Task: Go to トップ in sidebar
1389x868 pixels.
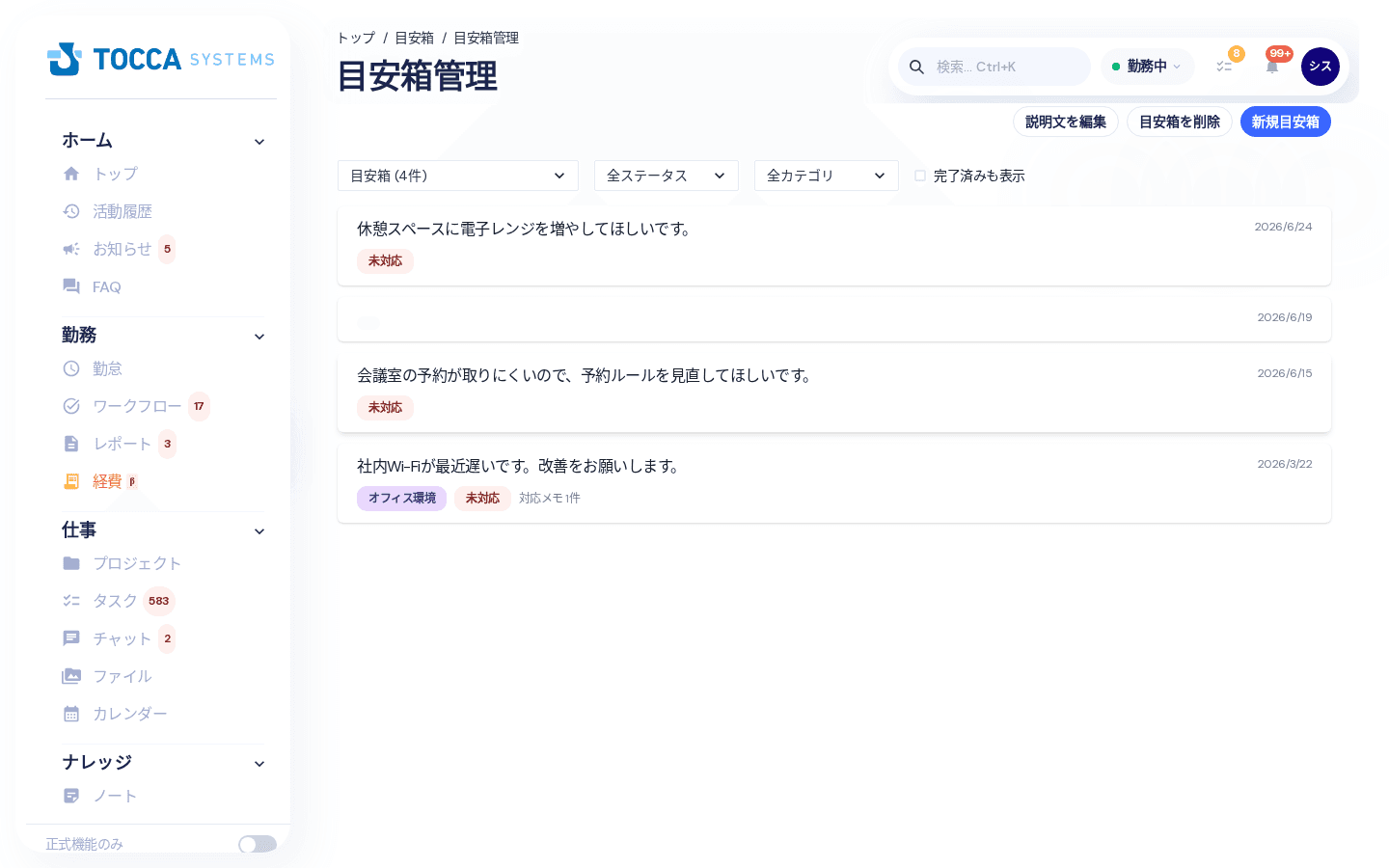Action: point(116,174)
